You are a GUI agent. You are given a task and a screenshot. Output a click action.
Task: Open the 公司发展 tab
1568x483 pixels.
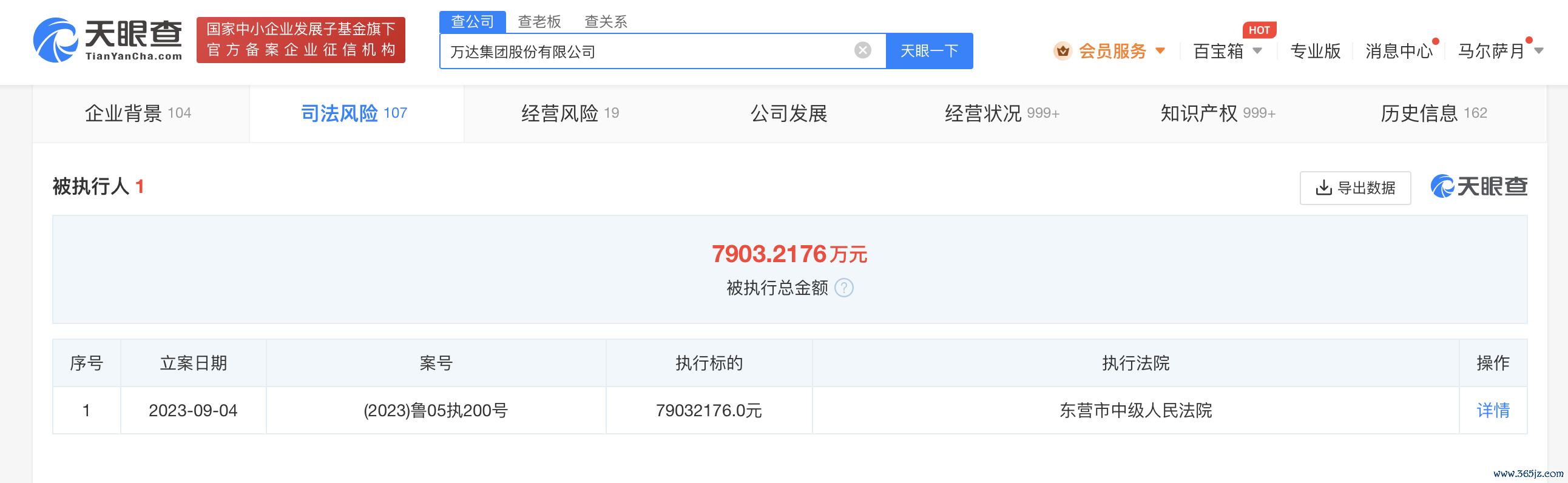tap(789, 113)
